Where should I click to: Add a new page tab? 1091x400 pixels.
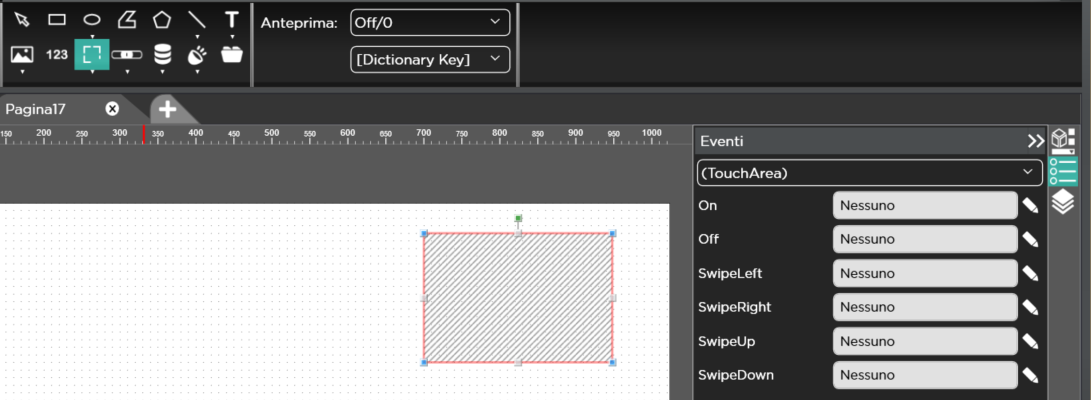click(x=167, y=109)
